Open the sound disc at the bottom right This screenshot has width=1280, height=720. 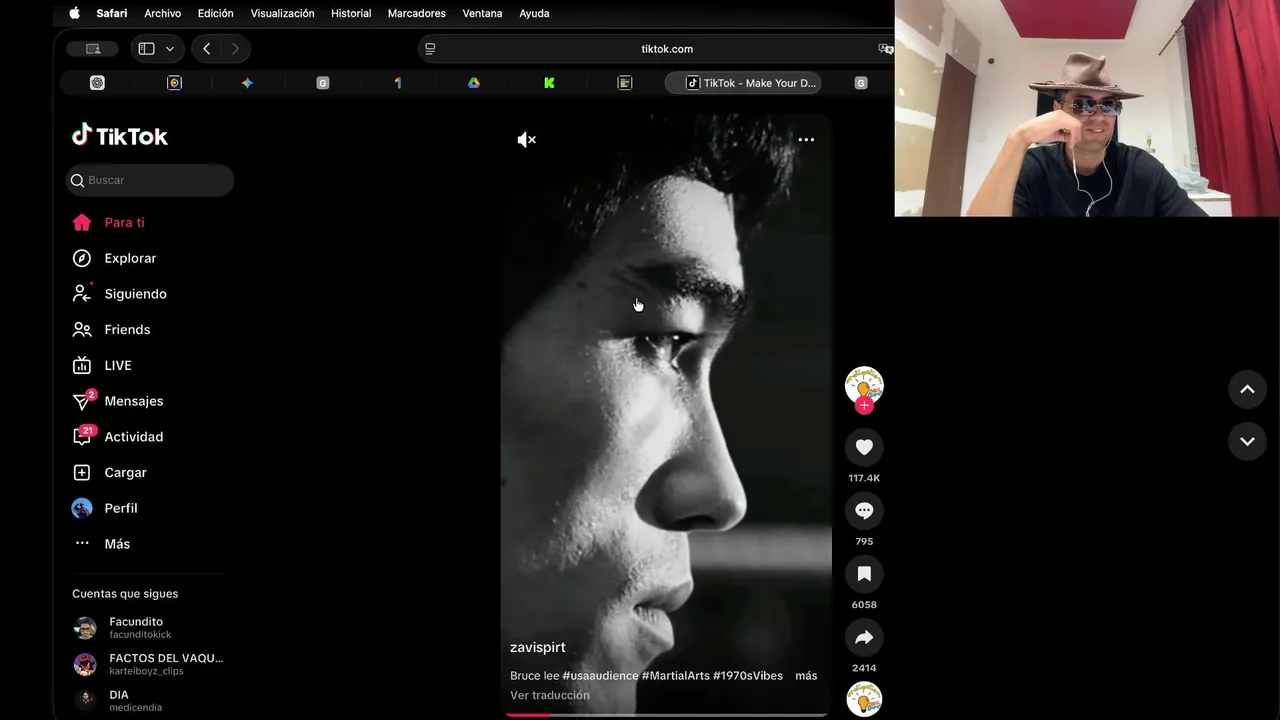[x=864, y=699]
